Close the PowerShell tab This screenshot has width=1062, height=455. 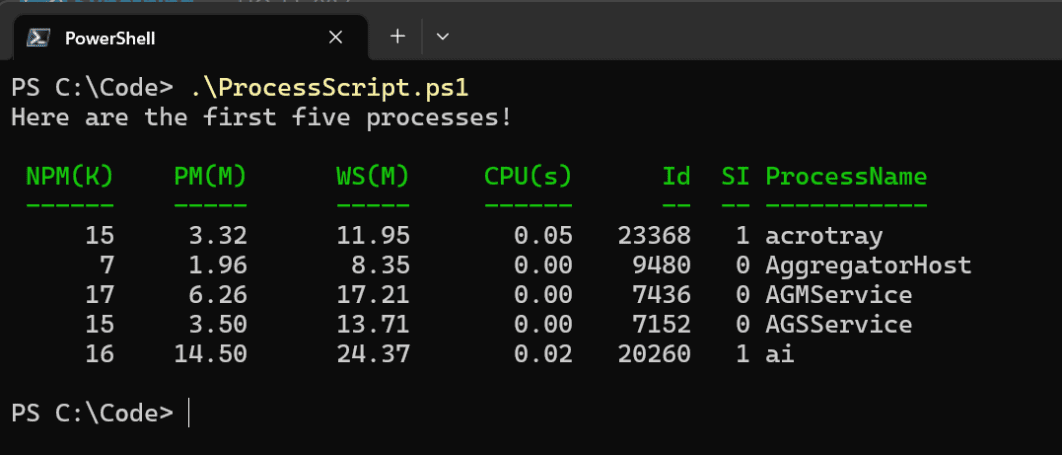pyautogui.click(x=335, y=37)
